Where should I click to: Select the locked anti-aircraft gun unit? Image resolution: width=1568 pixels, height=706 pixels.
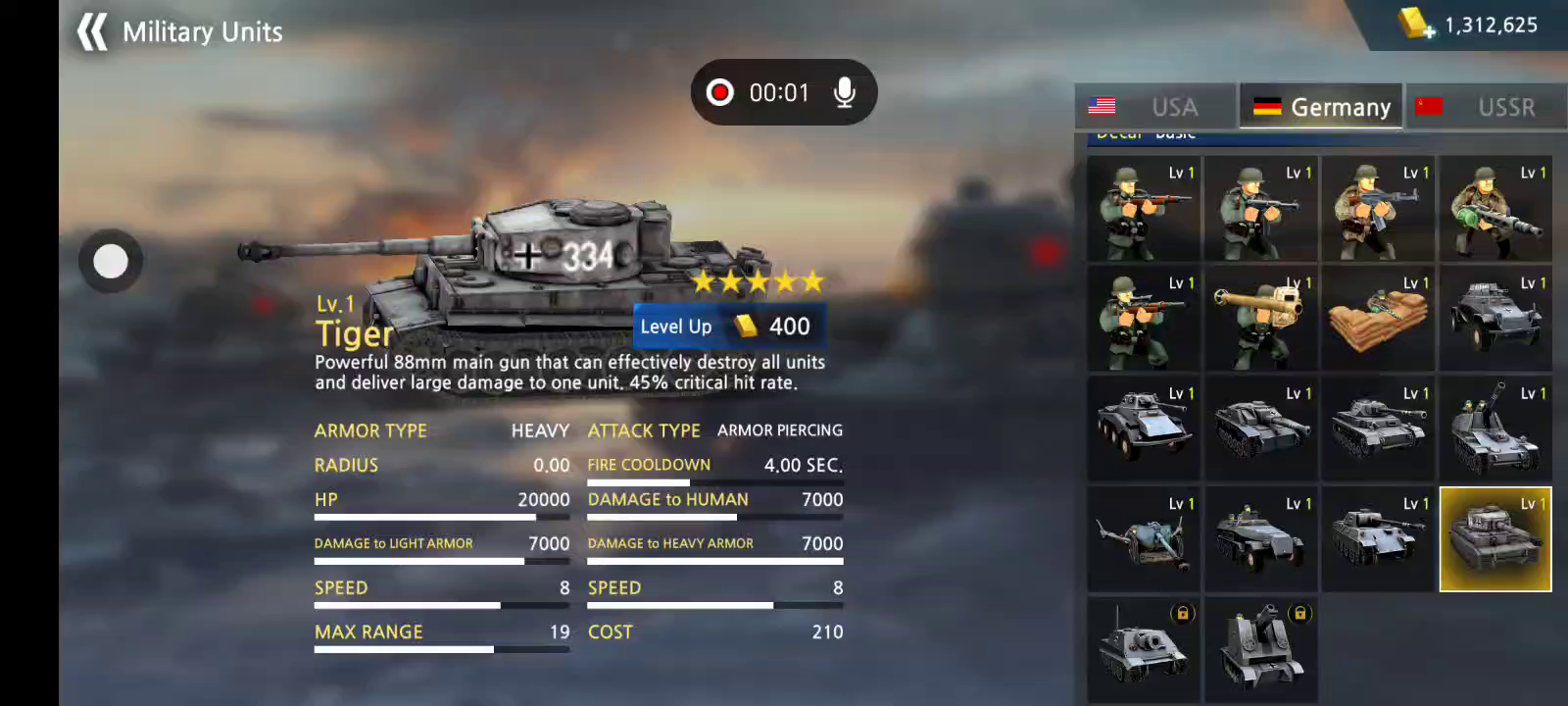(1260, 649)
